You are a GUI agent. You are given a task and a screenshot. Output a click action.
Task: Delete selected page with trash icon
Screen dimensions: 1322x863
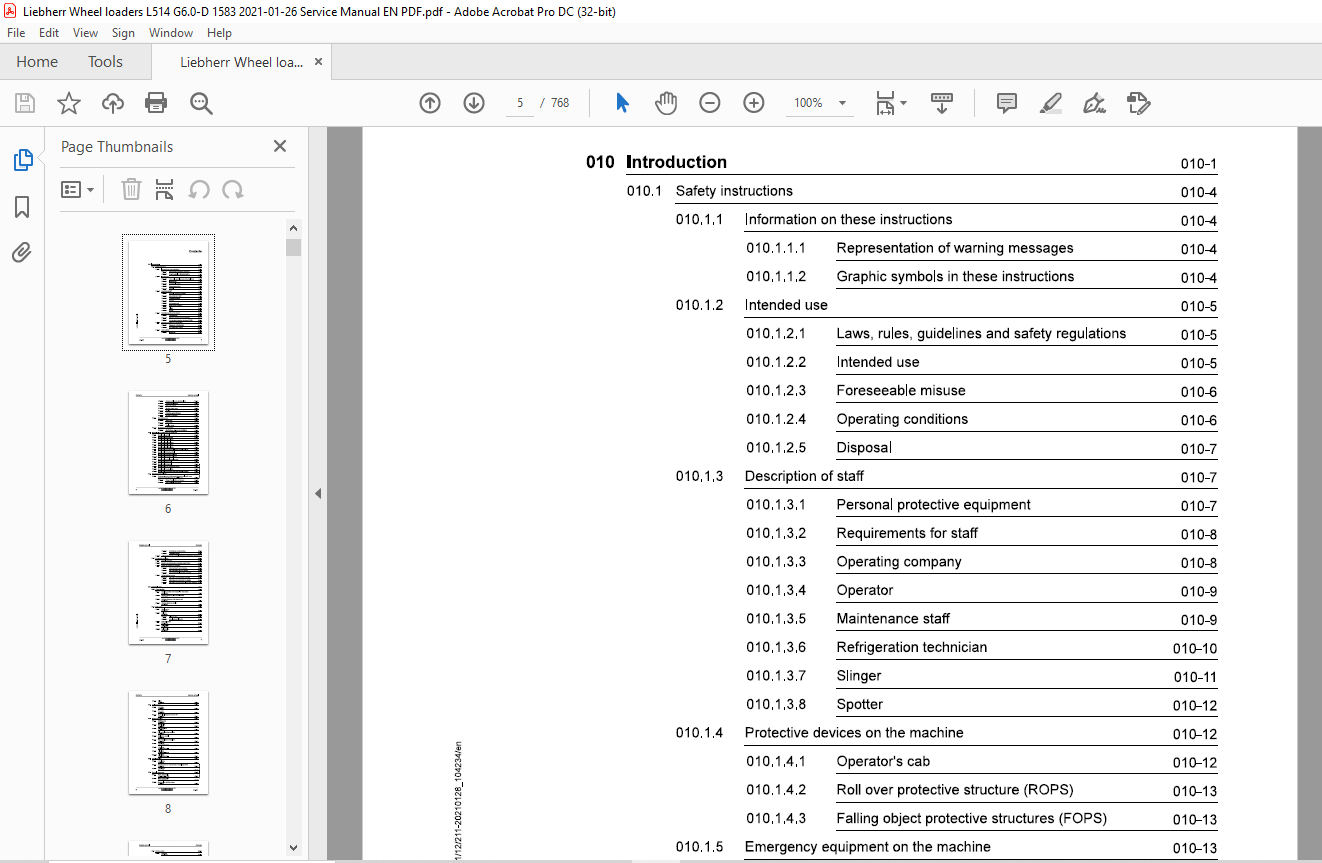coord(131,189)
